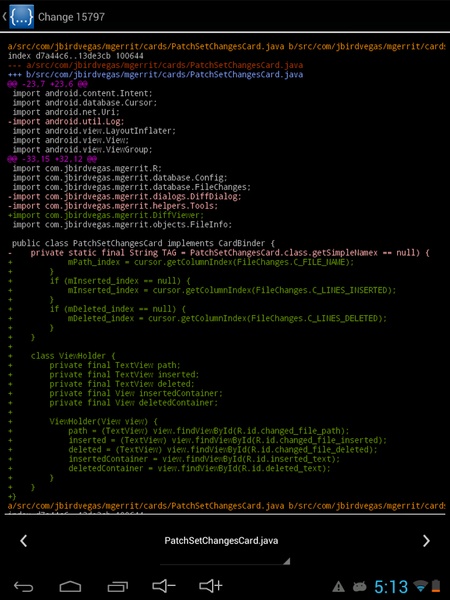Tap the battery status icon
This screenshot has width=450, height=600.
pyautogui.click(x=435, y=586)
